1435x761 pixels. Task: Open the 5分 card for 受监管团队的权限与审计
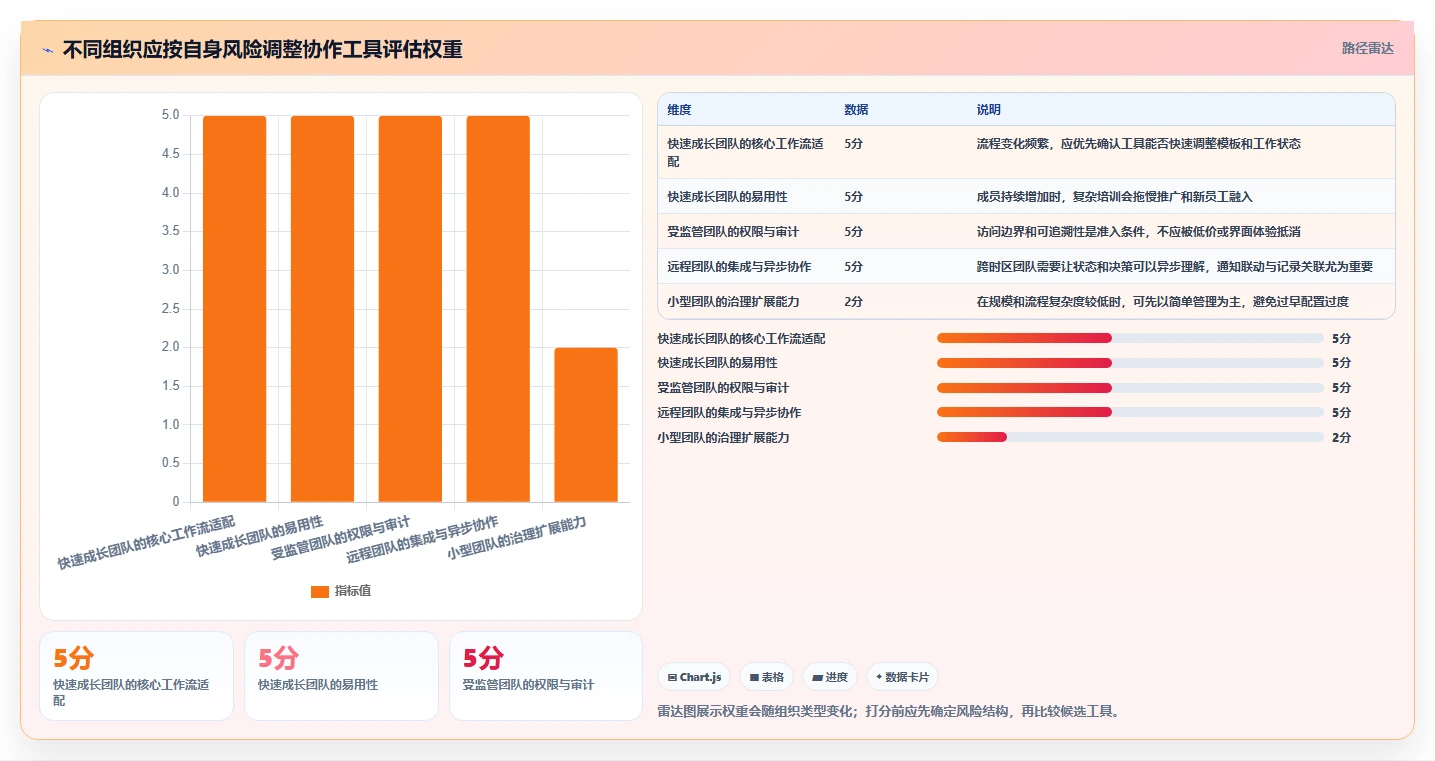tap(546, 676)
